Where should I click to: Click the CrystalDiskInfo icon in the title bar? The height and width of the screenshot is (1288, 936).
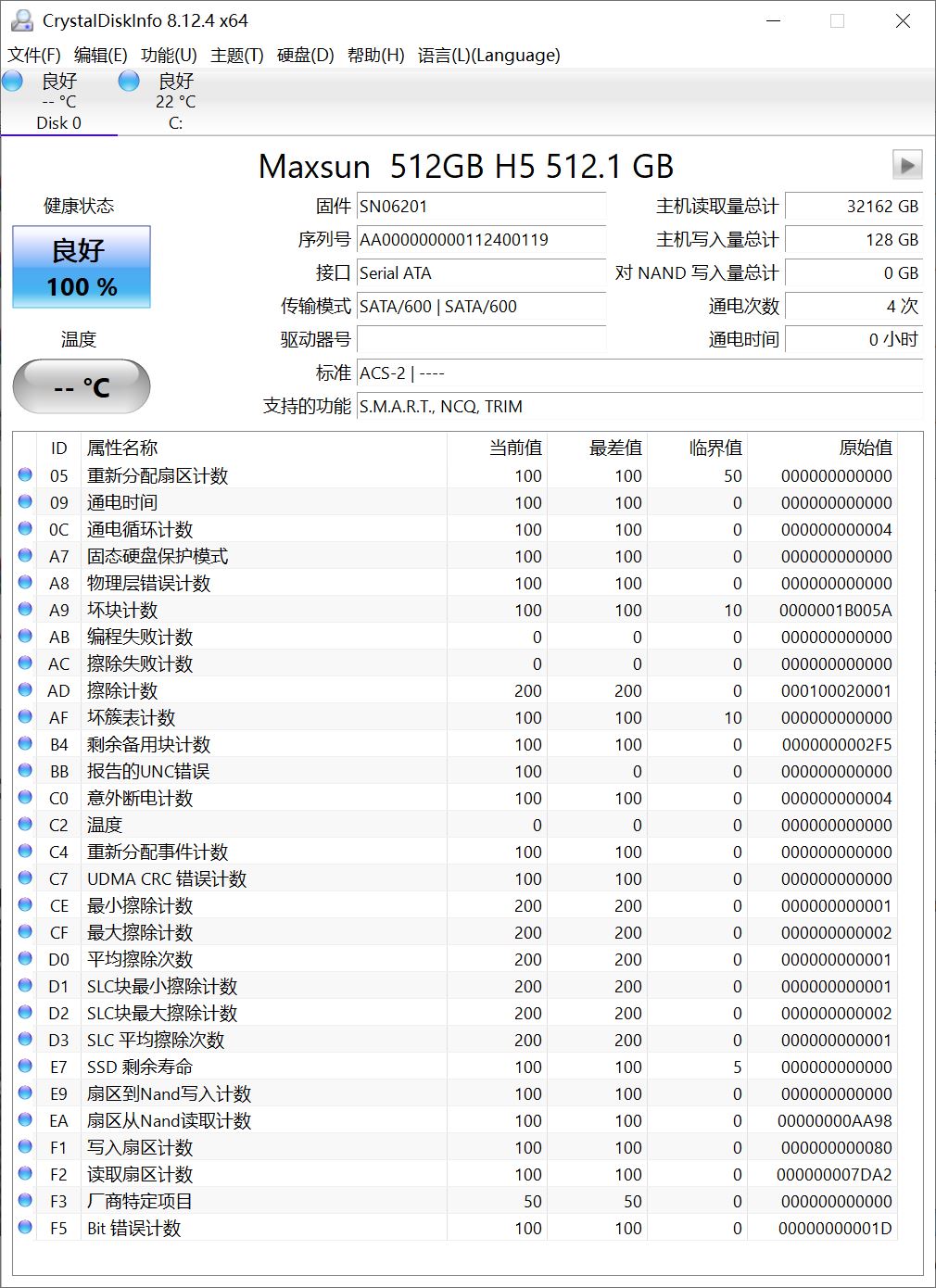(20, 19)
